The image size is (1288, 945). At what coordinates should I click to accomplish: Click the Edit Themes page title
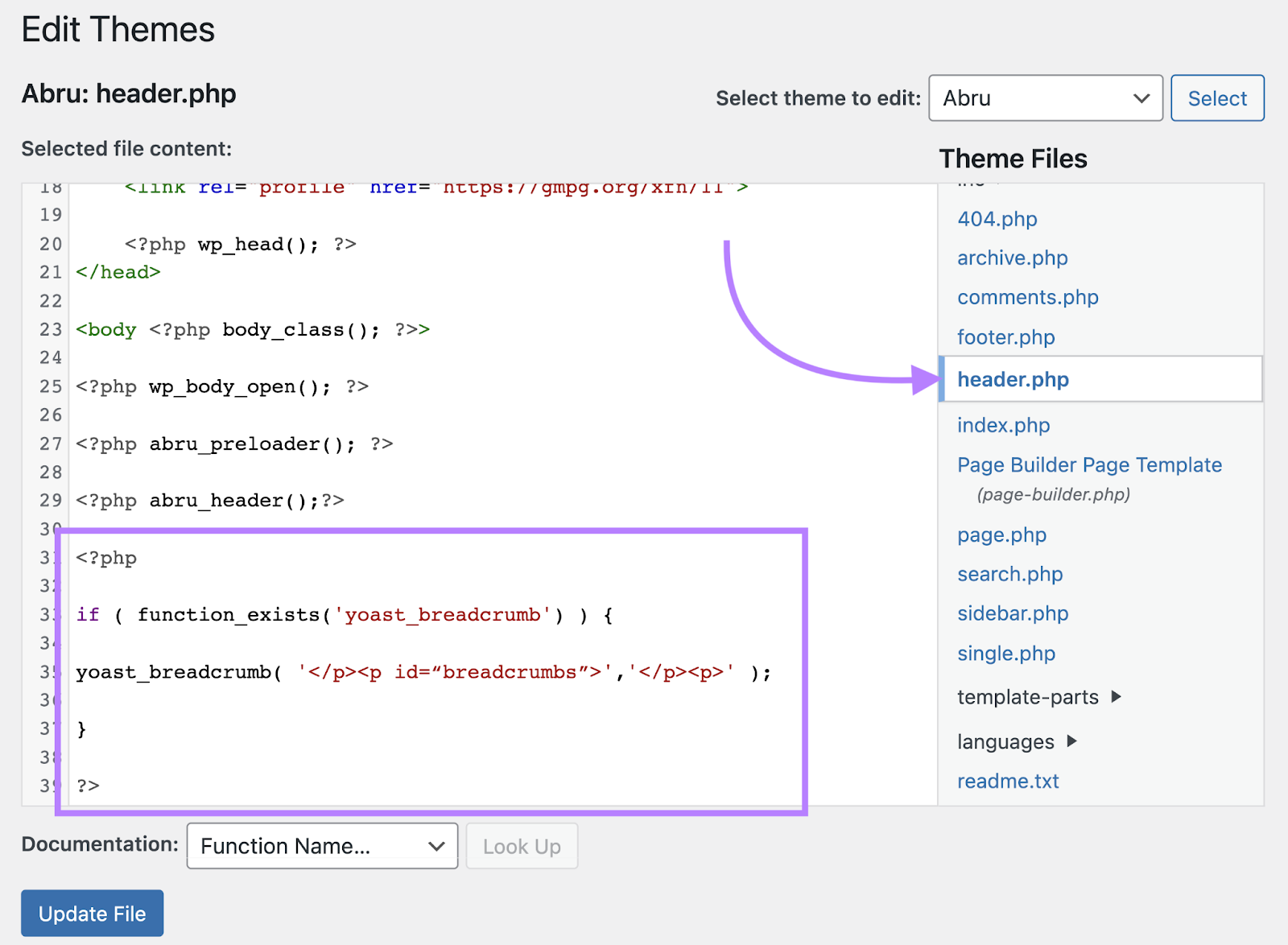click(118, 30)
